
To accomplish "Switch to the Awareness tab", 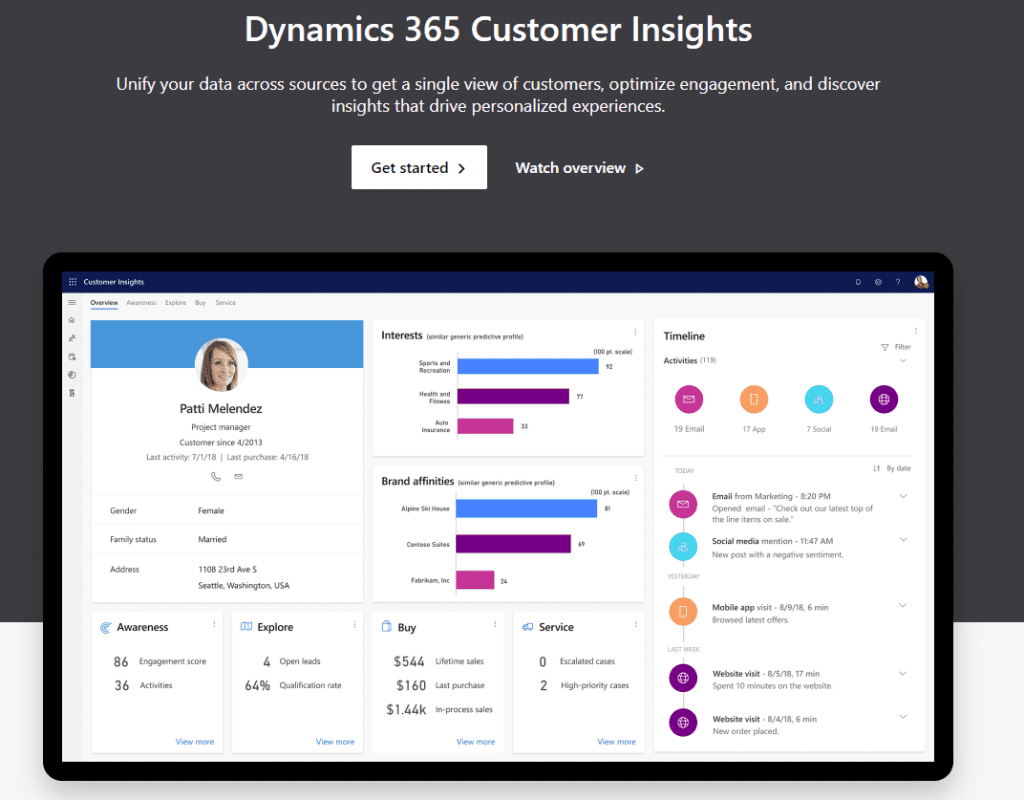I will pyautogui.click(x=141, y=302).
